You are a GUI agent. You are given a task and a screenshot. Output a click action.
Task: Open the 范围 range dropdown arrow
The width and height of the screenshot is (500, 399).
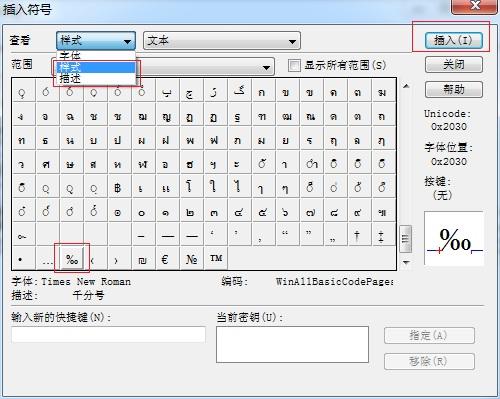(266, 67)
